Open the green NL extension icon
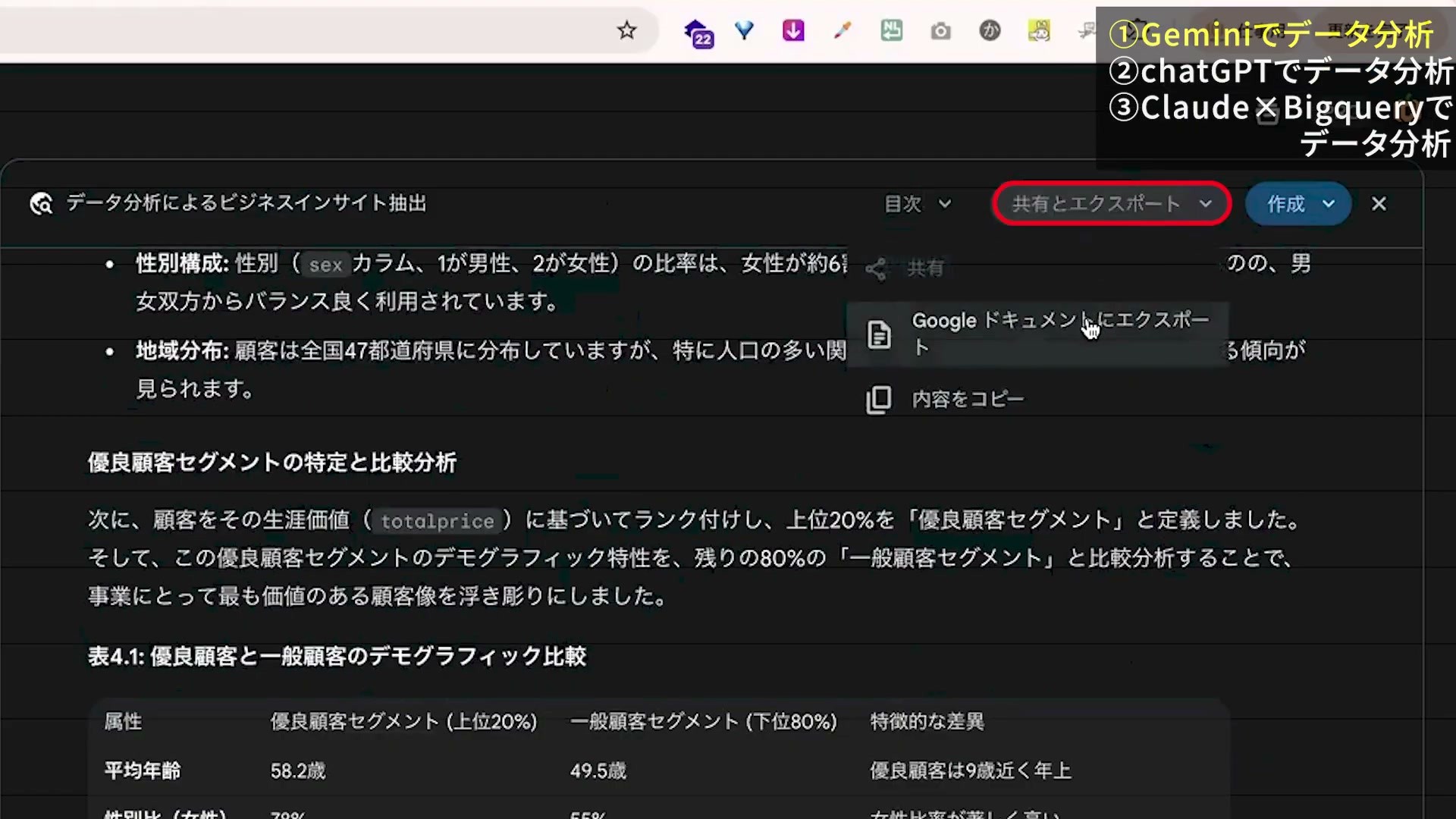 point(892,30)
